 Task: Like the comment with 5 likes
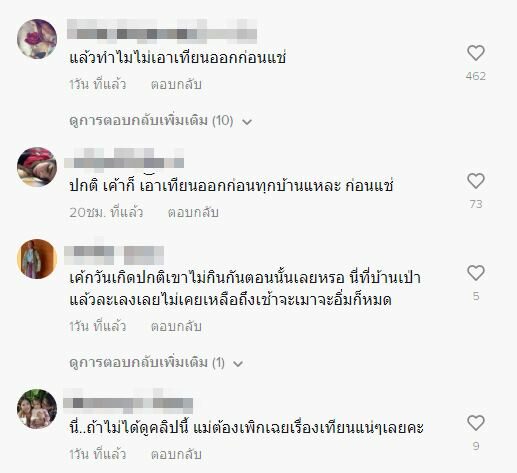click(476, 273)
